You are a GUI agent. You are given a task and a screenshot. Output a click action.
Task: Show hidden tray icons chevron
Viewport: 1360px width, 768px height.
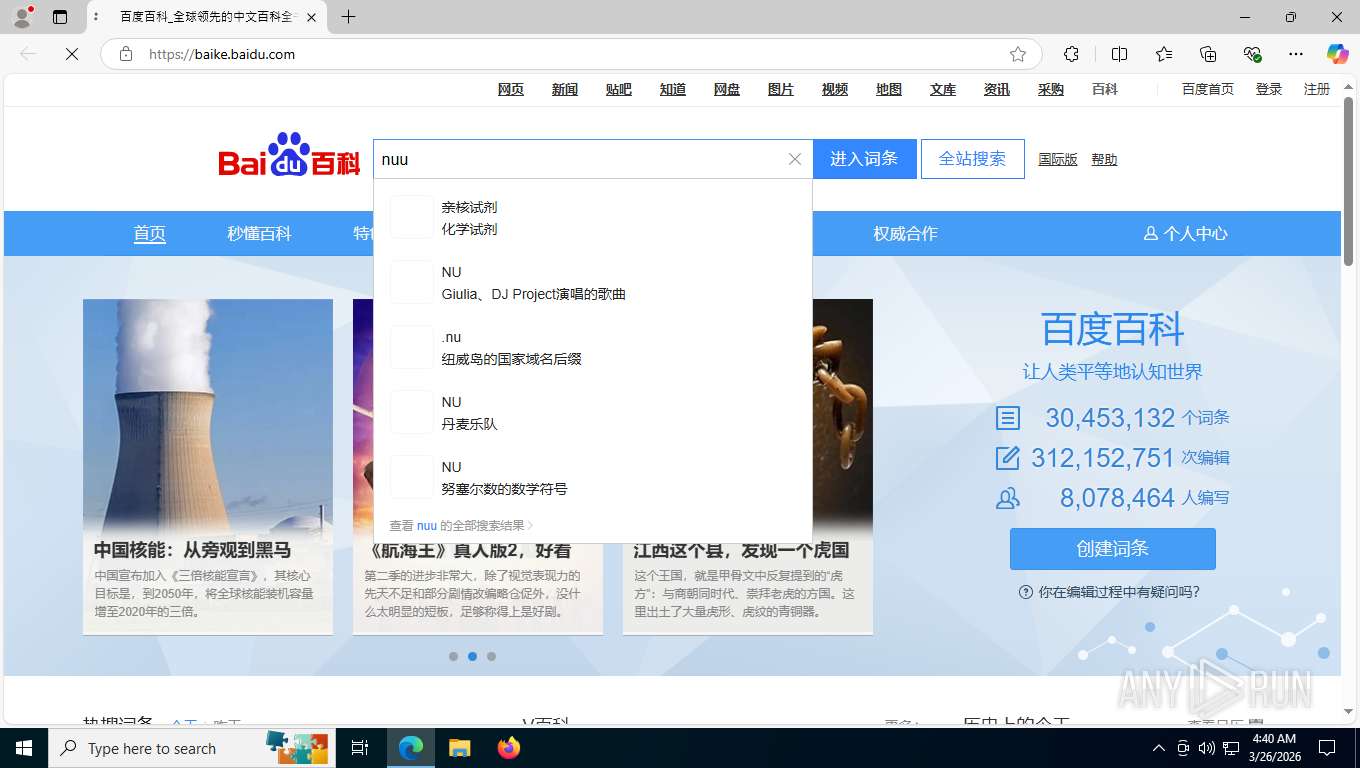(1159, 748)
